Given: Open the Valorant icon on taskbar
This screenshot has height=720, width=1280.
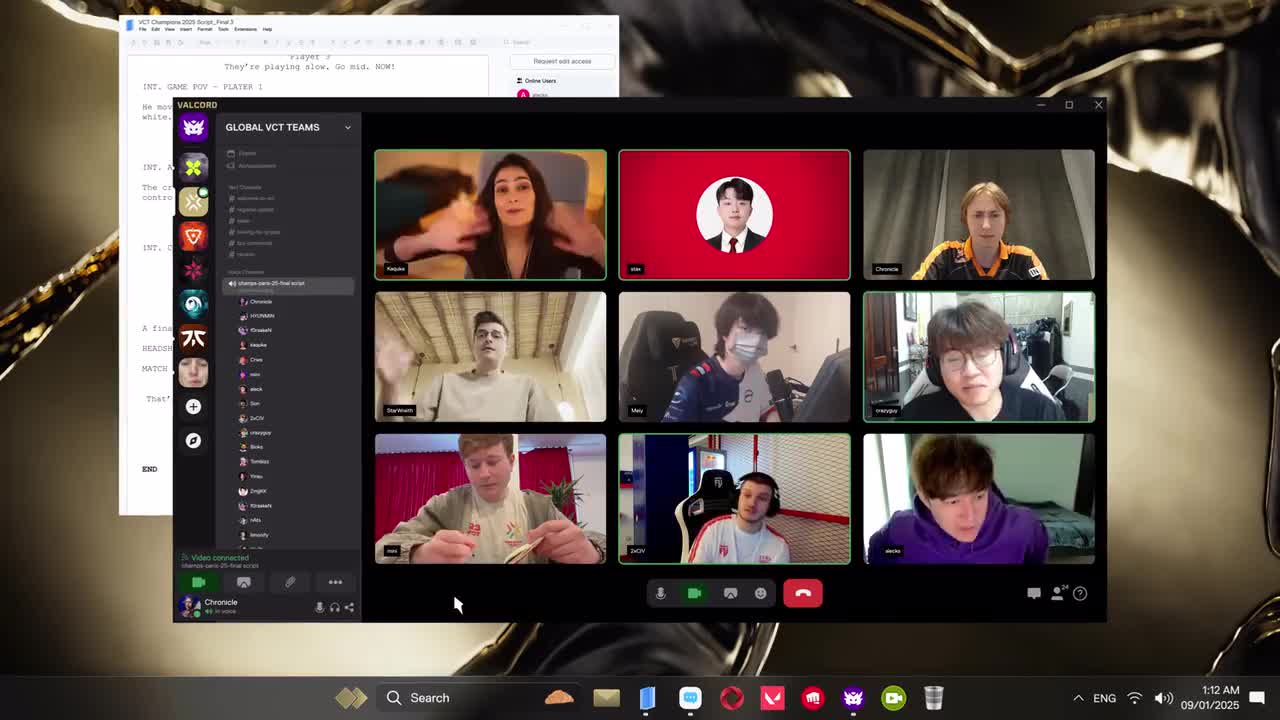Looking at the screenshot, I should [772, 698].
